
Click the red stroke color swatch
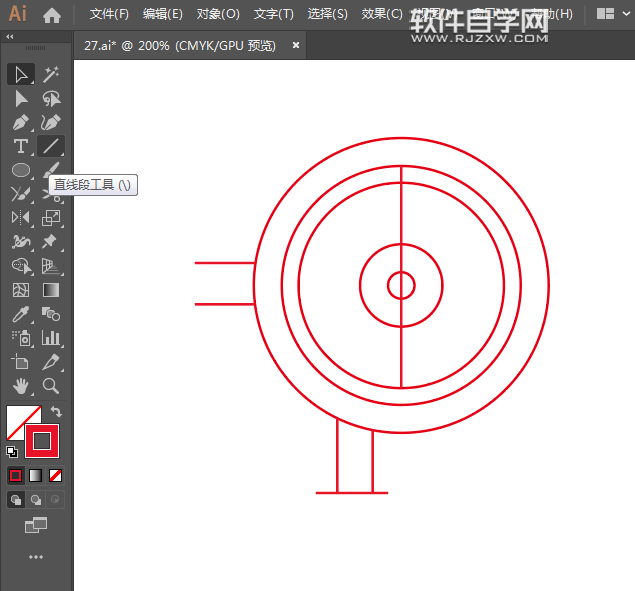coord(42,441)
